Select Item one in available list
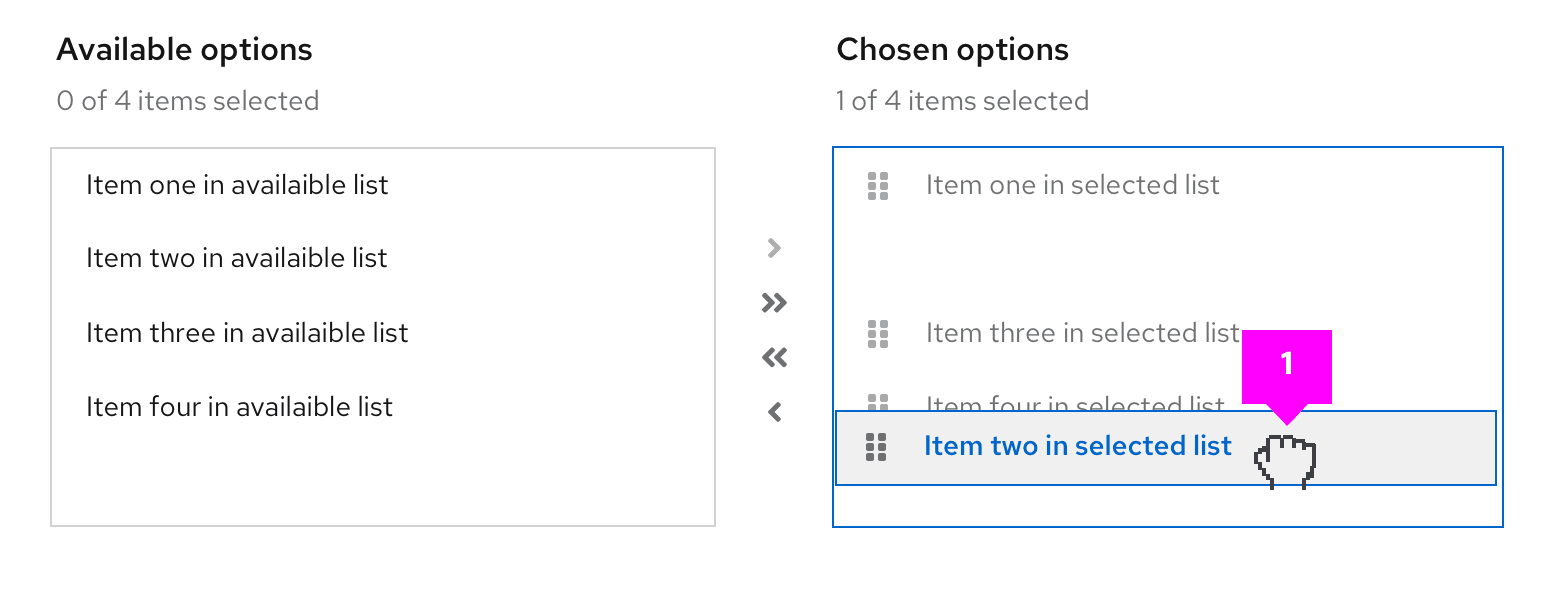Image resolution: width=1560 pixels, height=592 pixels. click(237, 185)
